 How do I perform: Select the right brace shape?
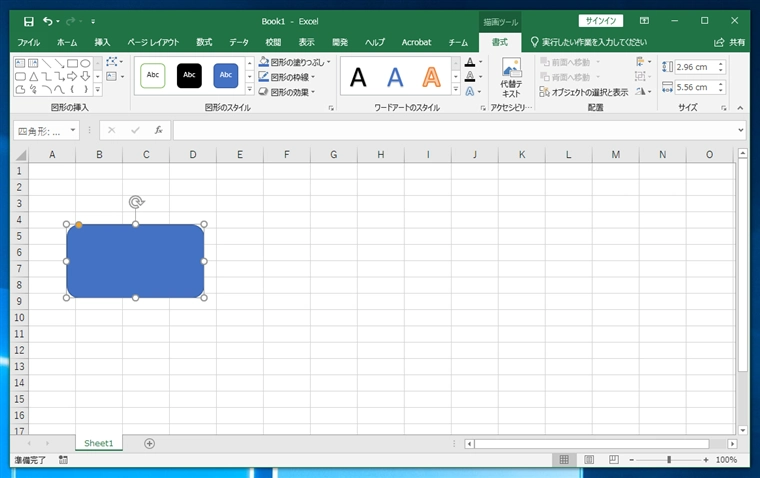coord(85,89)
